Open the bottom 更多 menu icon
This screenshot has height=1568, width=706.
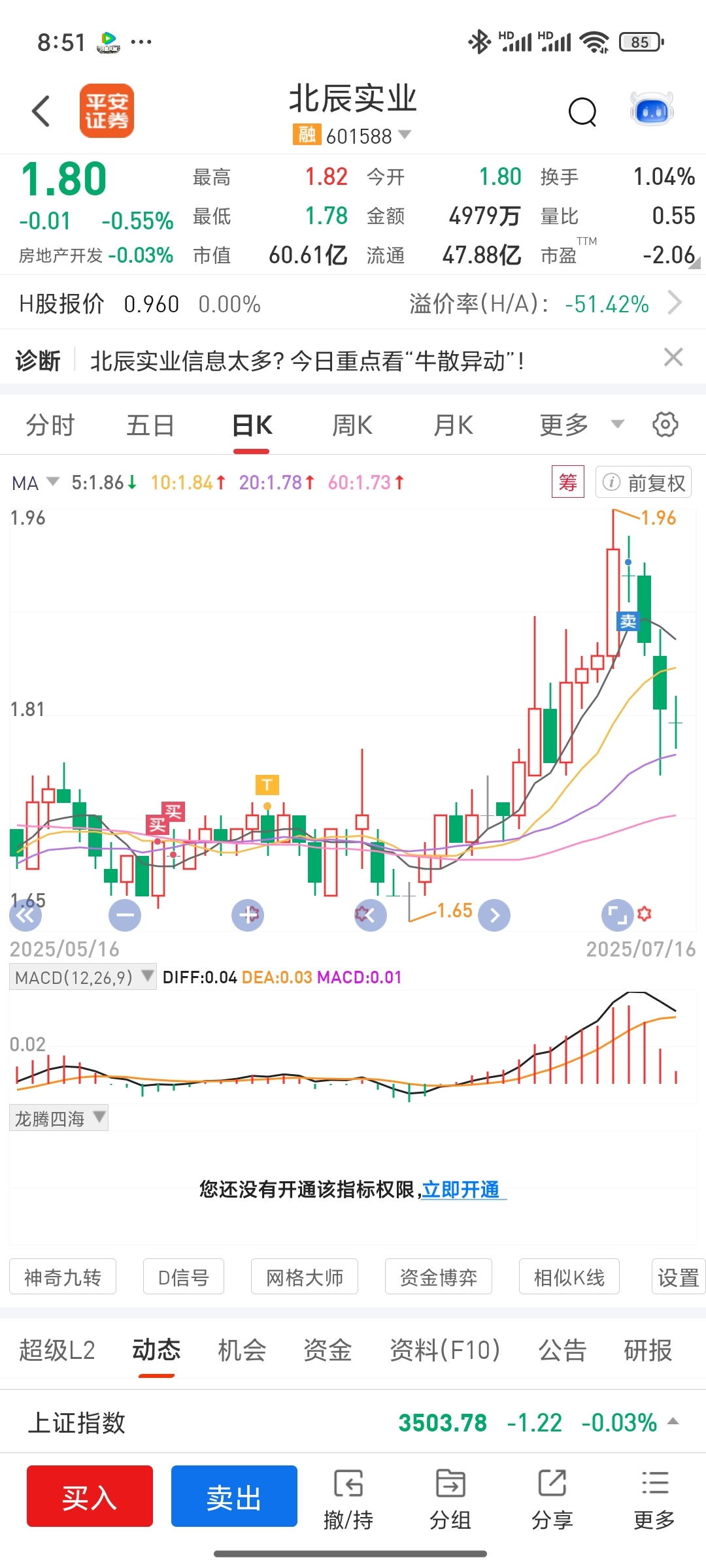654,1500
